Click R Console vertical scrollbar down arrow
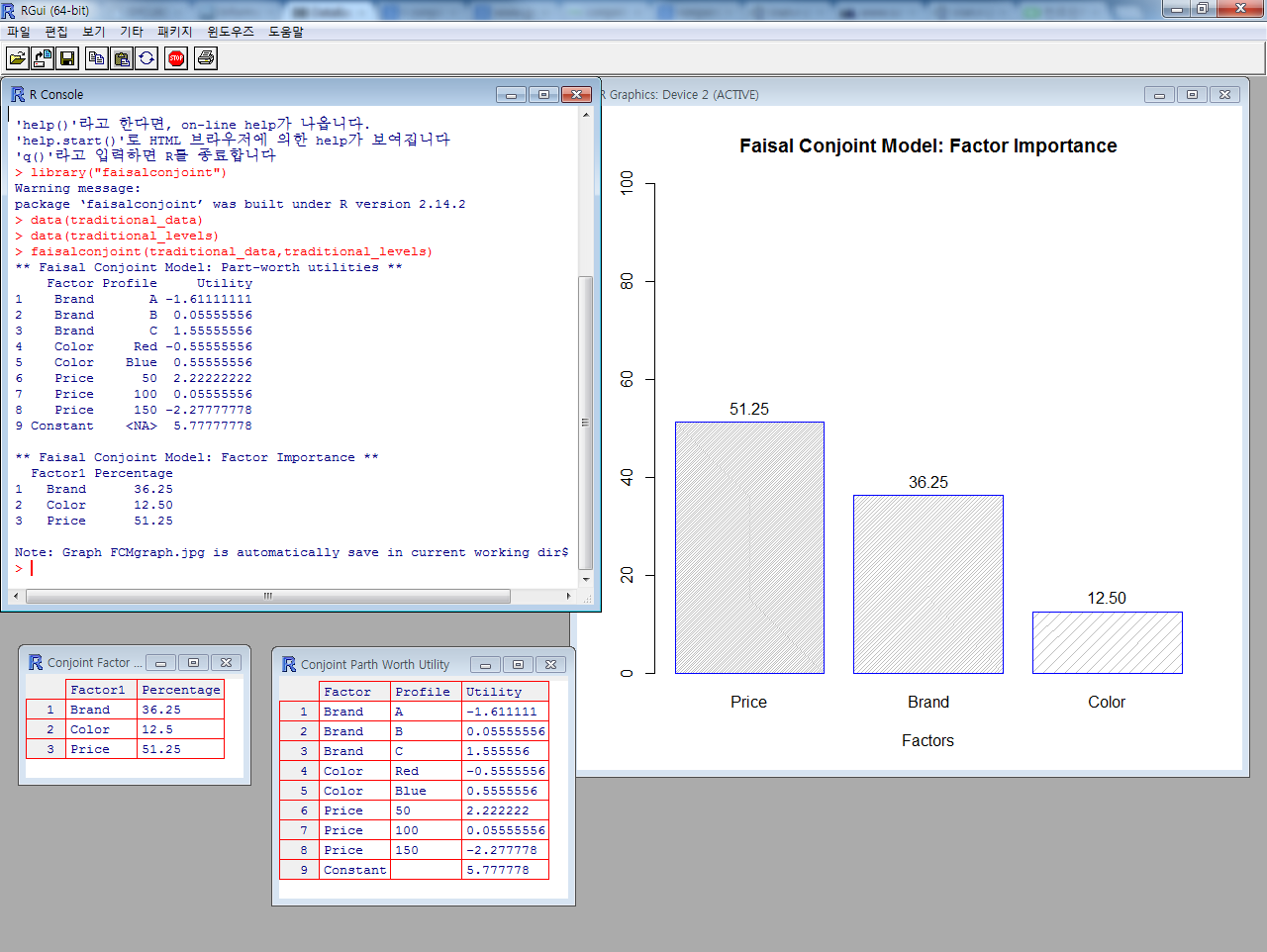Screen dimensions: 1267x952 586,580
